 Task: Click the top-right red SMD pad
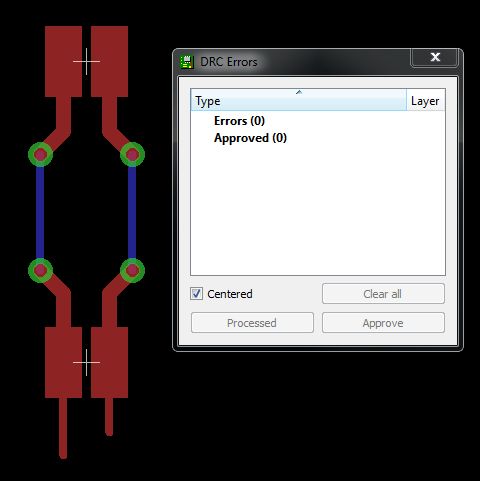pyautogui.click(x=109, y=62)
